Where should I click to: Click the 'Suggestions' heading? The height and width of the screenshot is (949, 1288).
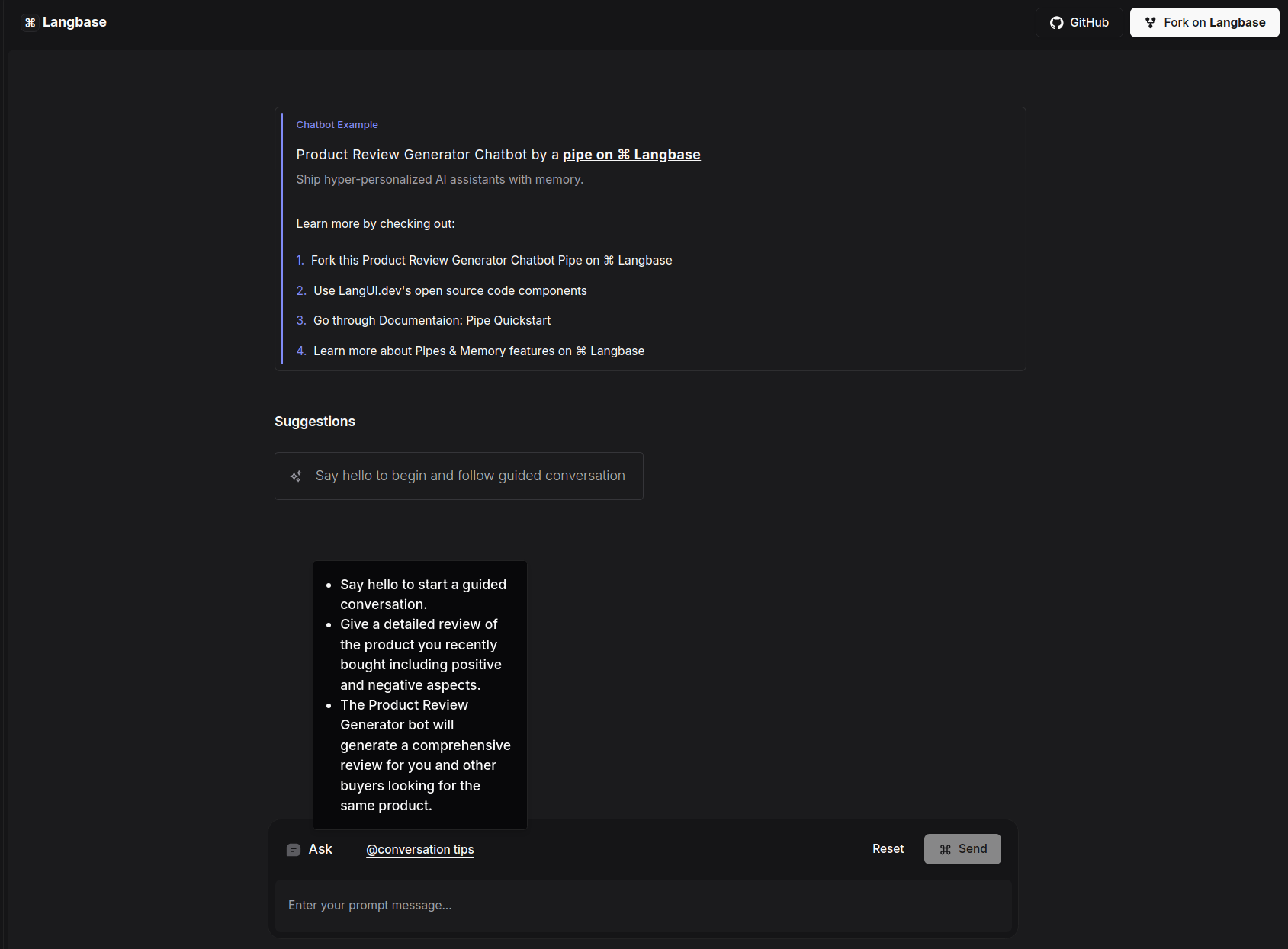pos(315,422)
